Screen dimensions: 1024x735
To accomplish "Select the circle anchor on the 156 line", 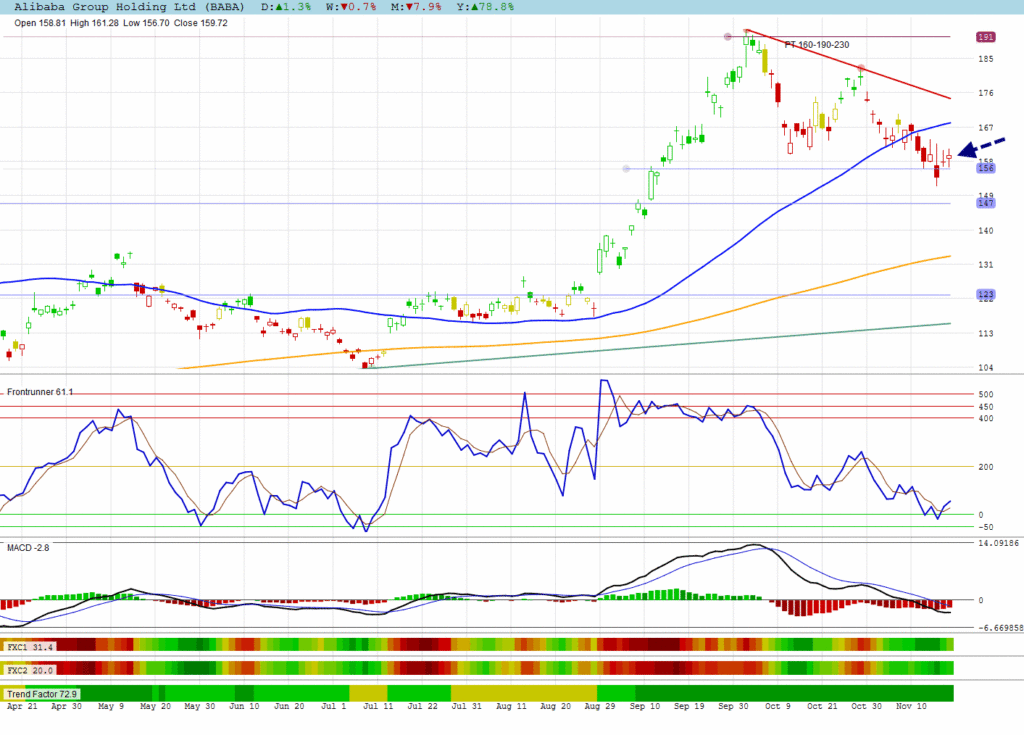I will 626,169.
